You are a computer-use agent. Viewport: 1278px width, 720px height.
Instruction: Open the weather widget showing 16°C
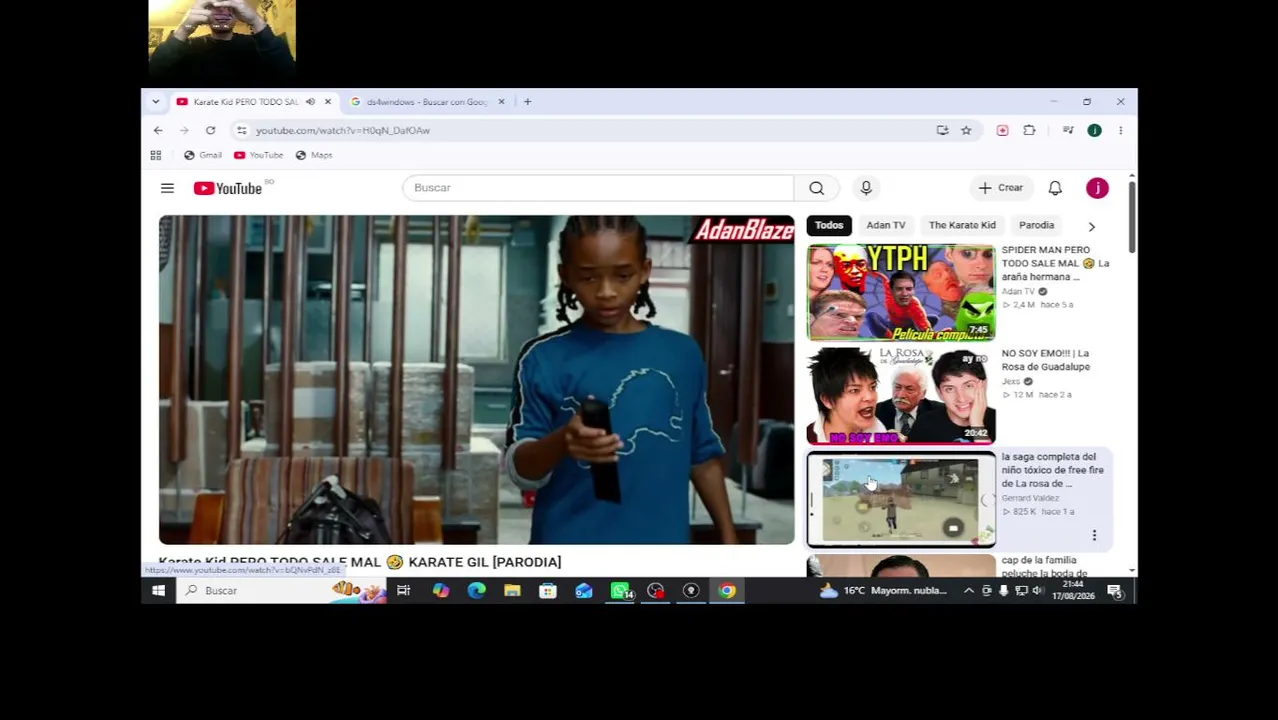pos(882,591)
